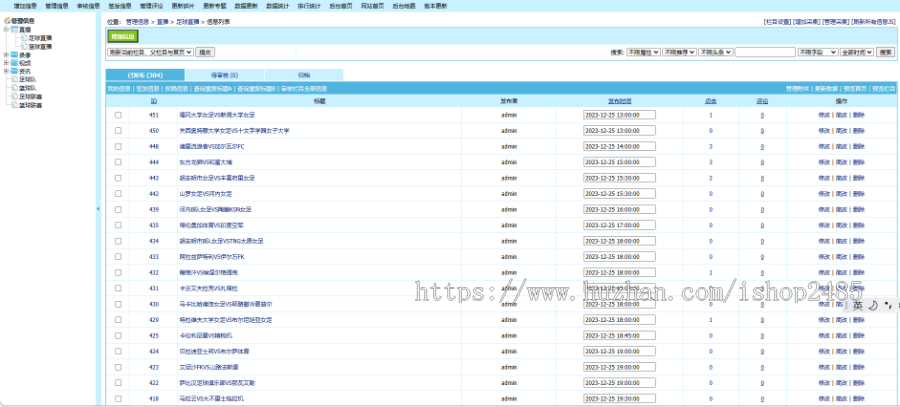Open the 不限头条 search dropdown
Viewport: 900px width, 407px height.
[x=716, y=52]
